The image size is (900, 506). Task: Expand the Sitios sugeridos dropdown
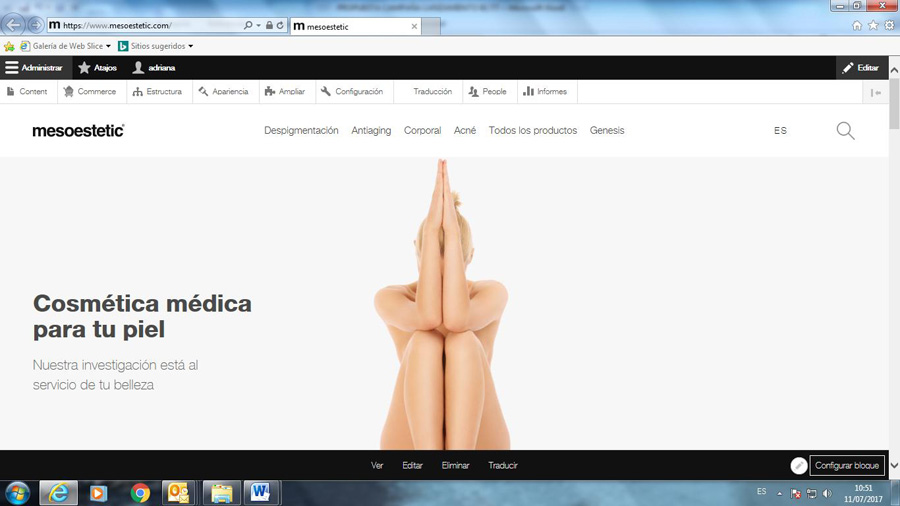click(x=191, y=46)
